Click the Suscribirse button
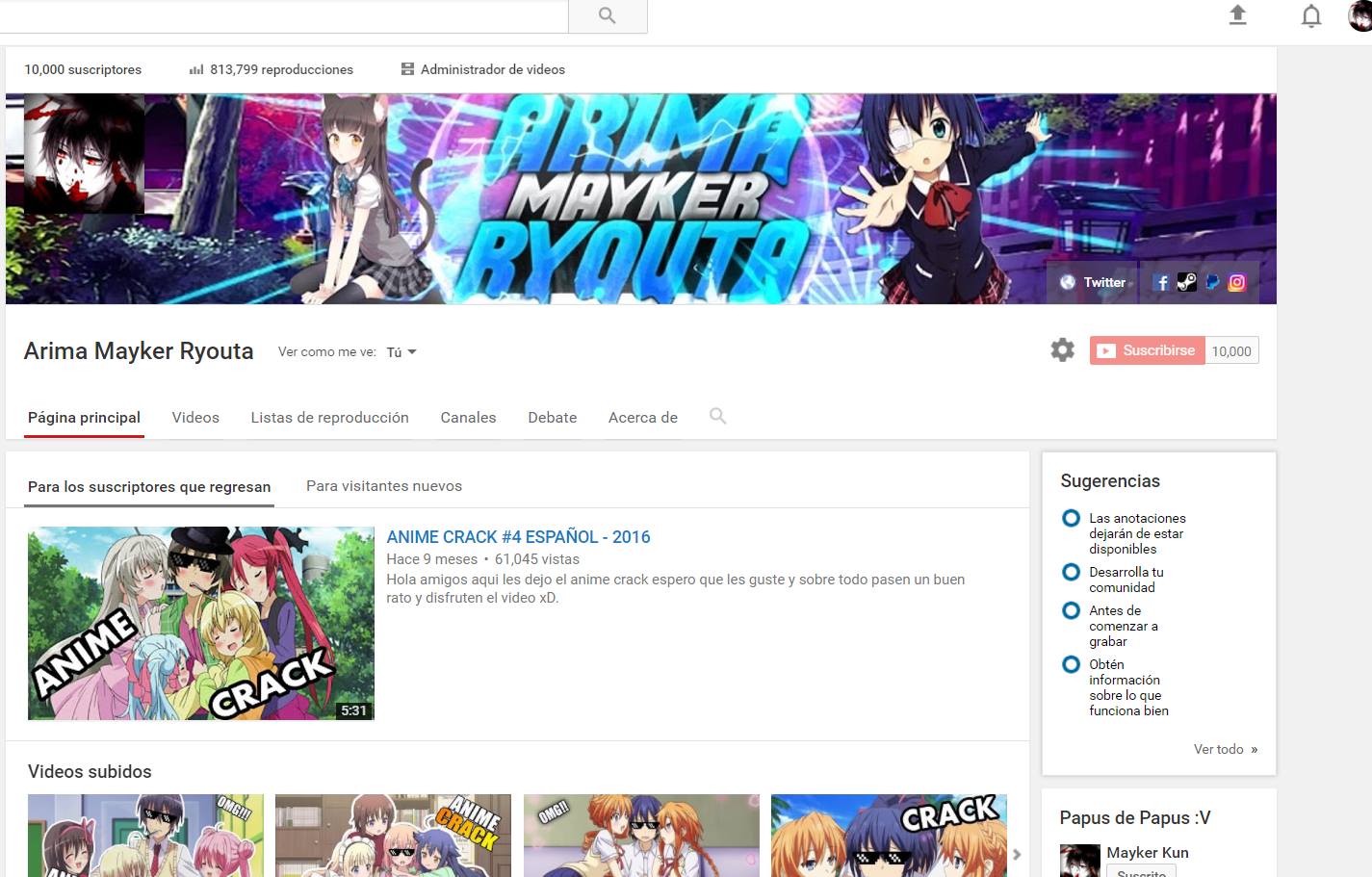 tap(1147, 350)
